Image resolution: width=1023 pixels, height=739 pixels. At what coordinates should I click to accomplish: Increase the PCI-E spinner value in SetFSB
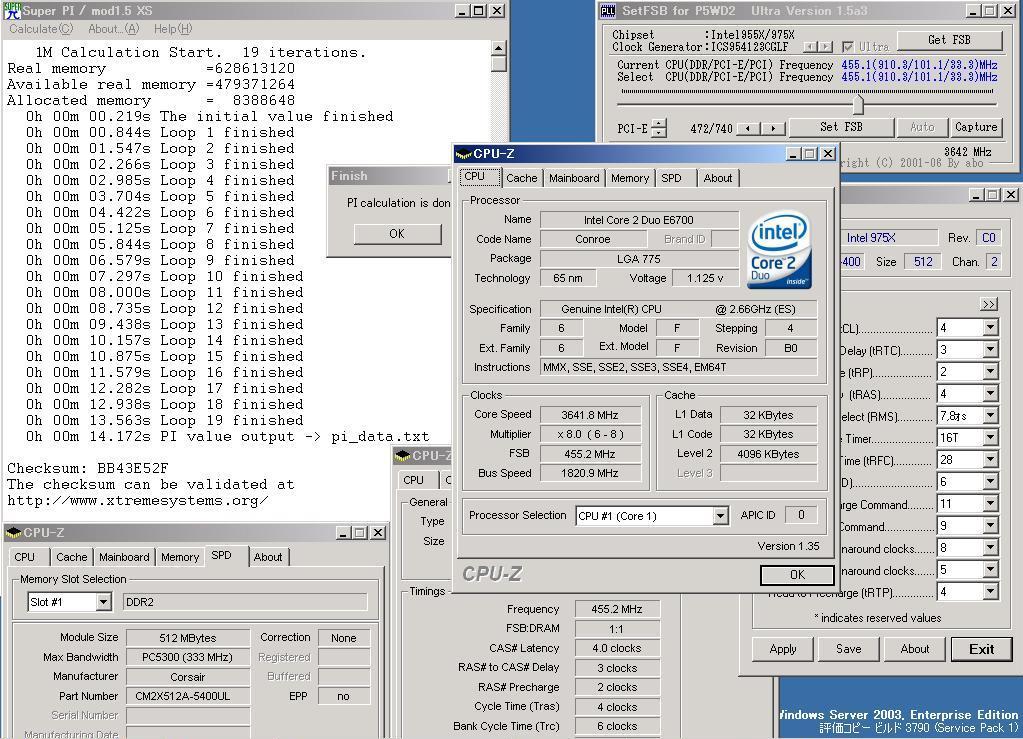[x=659, y=123]
